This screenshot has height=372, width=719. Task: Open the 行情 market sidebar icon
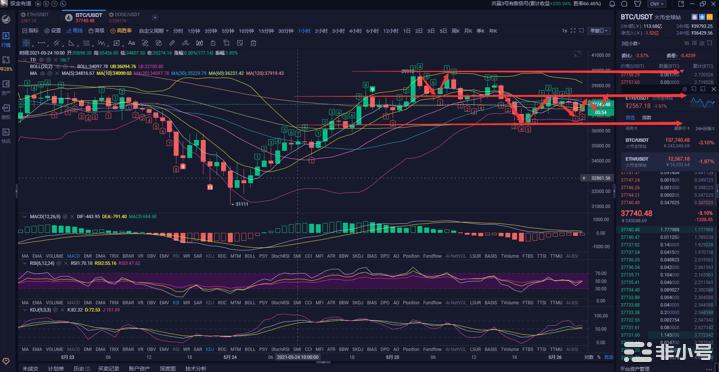coord(6,39)
